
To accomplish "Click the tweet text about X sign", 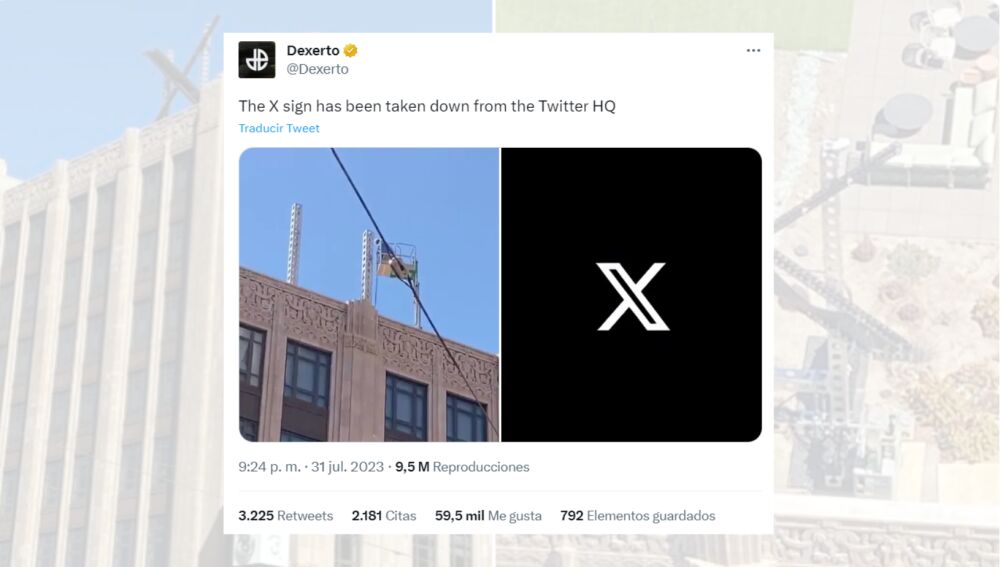I will click(x=427, y=106).
